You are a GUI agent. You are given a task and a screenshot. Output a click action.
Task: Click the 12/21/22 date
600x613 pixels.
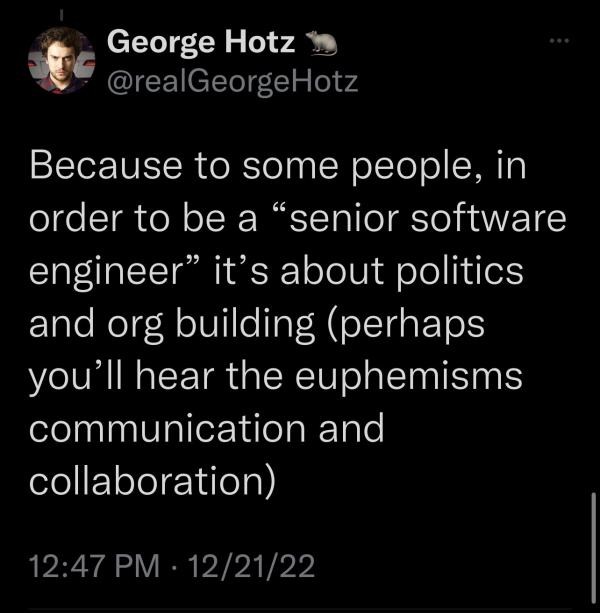coord(251,566)
